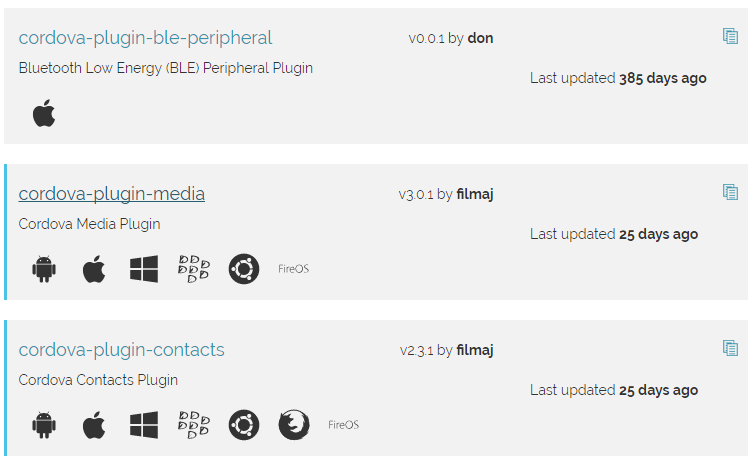
Task: Click FireOS label in cordova-plugin-contacts row
Action: coord(343,425)
